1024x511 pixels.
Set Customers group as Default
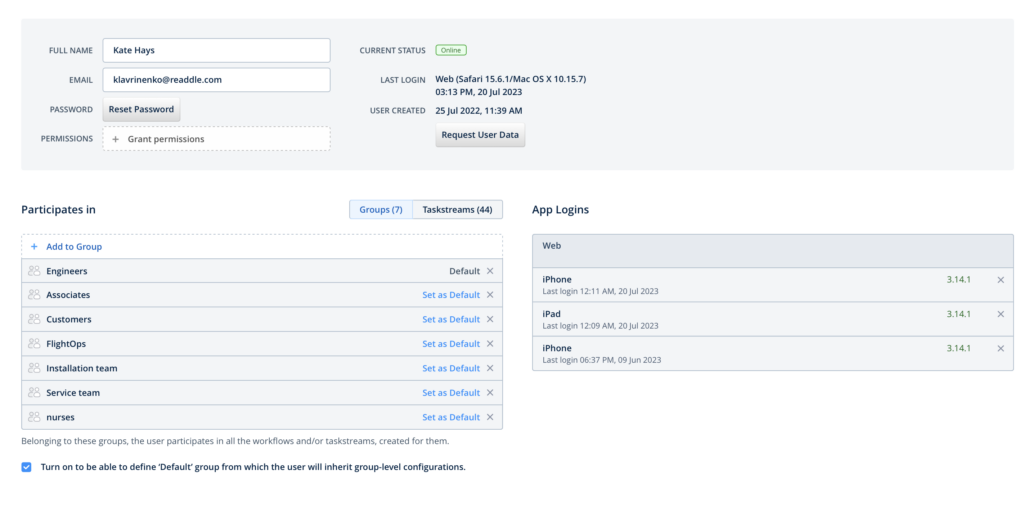[450, 320]
